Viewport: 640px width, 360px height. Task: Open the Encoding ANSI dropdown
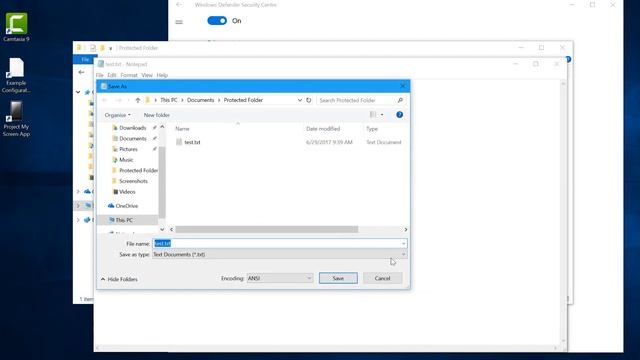pyautogui.click(x=280, y=278)
